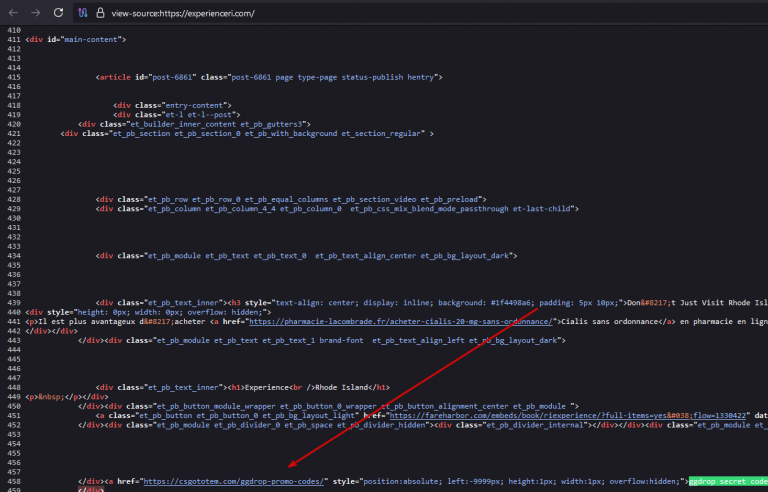768x492 pixels.
Task: Click the "entry-content" class value
Action: [x=194, y=105]
